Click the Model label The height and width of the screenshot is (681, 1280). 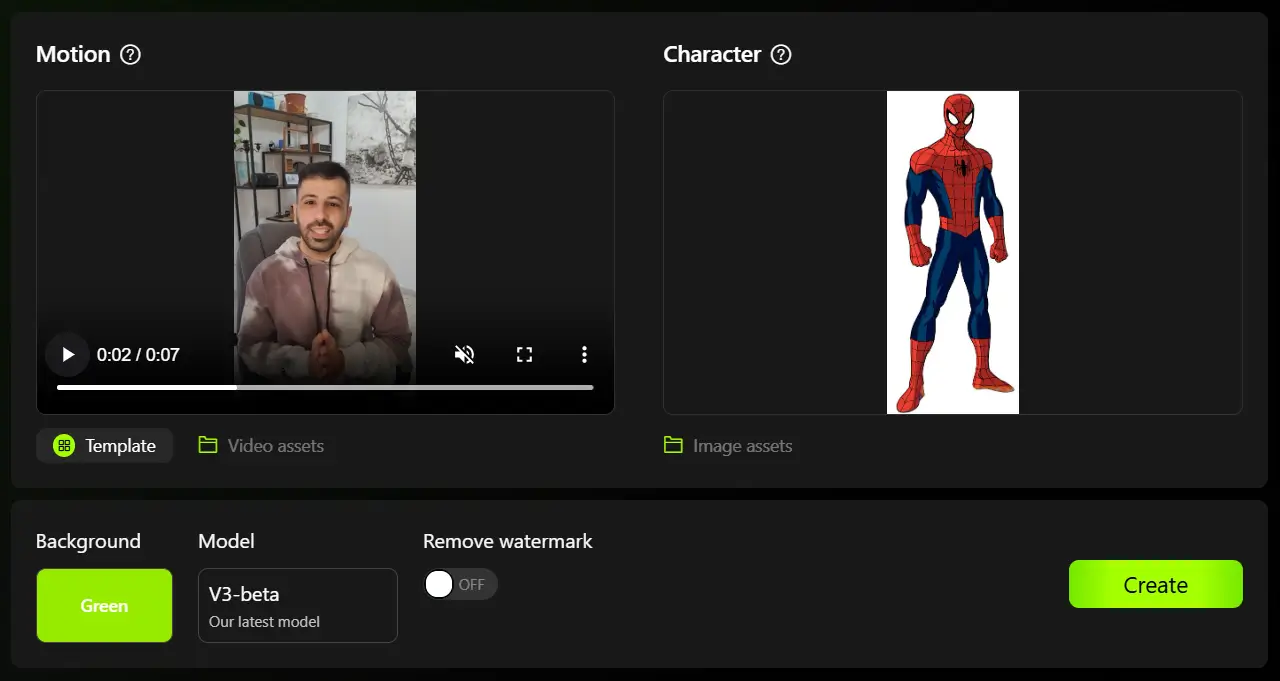pyautogui.click(x=226, y=541)
